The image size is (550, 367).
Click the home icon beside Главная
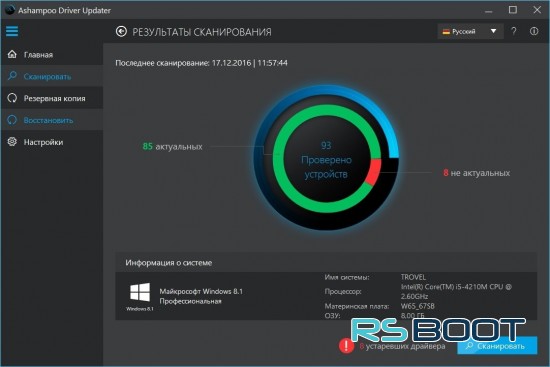pos(12,54)
